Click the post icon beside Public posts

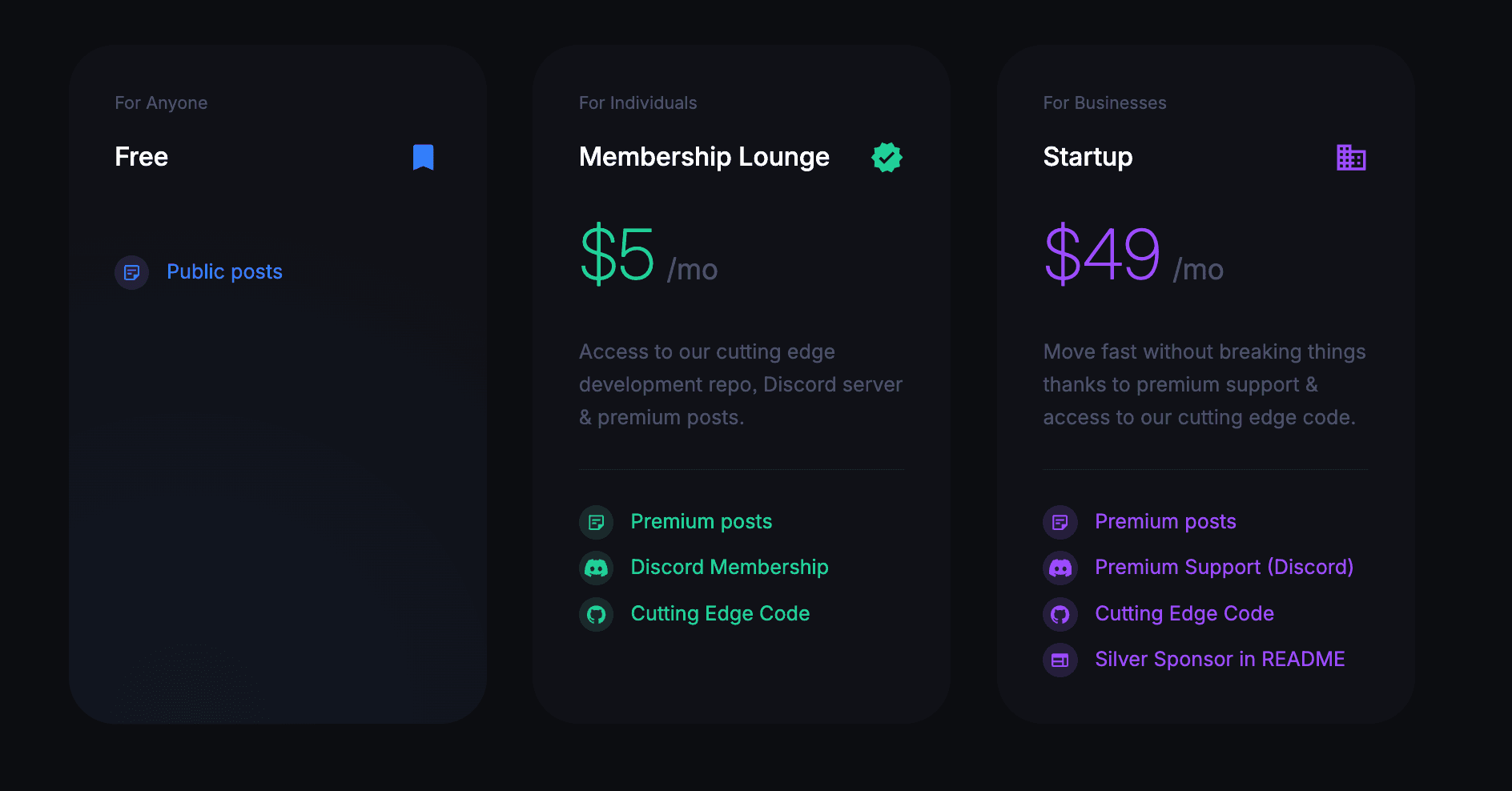point(132,272)
